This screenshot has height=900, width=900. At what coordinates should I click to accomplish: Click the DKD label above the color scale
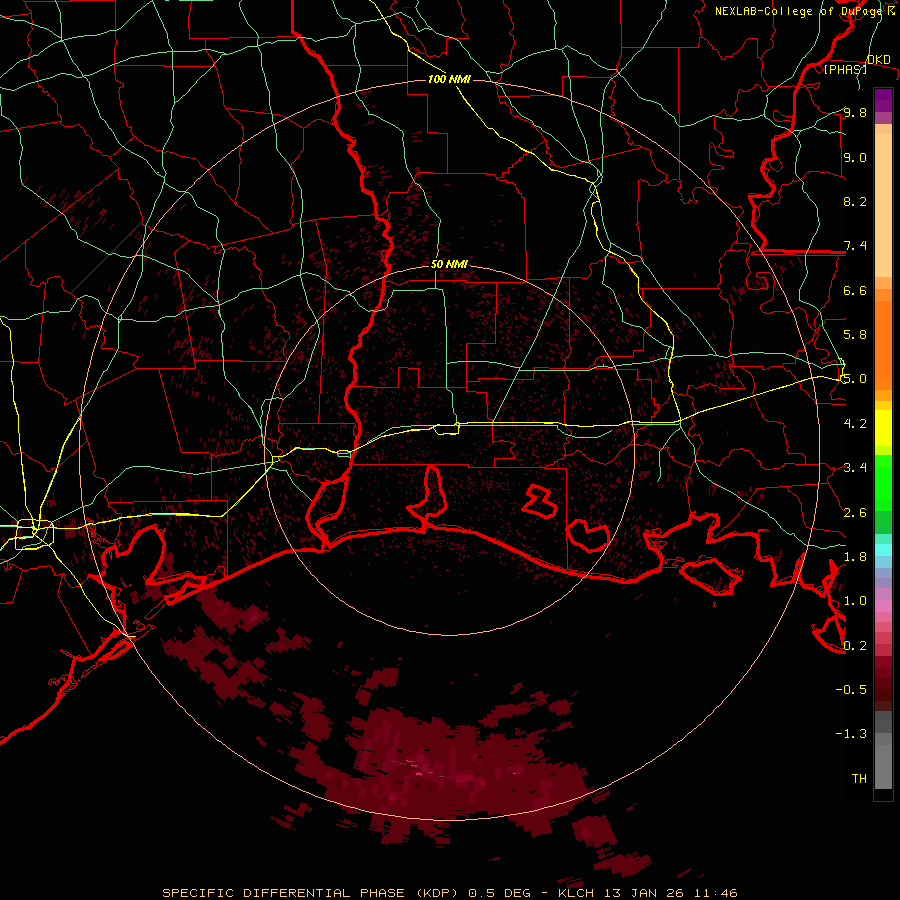(x=879, y=60)
